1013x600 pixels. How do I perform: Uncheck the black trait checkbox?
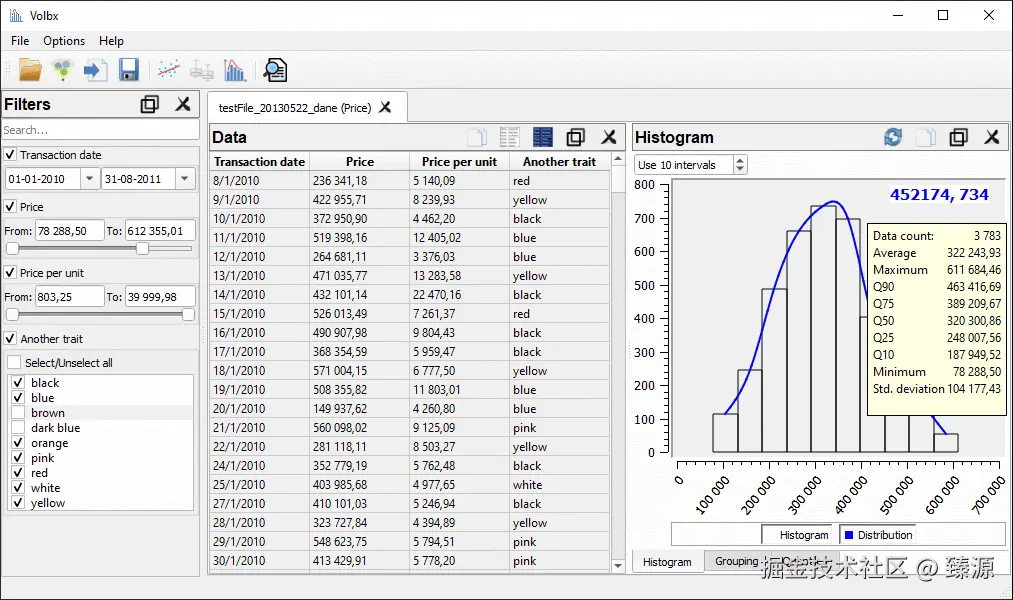click(x=18, y=382)
